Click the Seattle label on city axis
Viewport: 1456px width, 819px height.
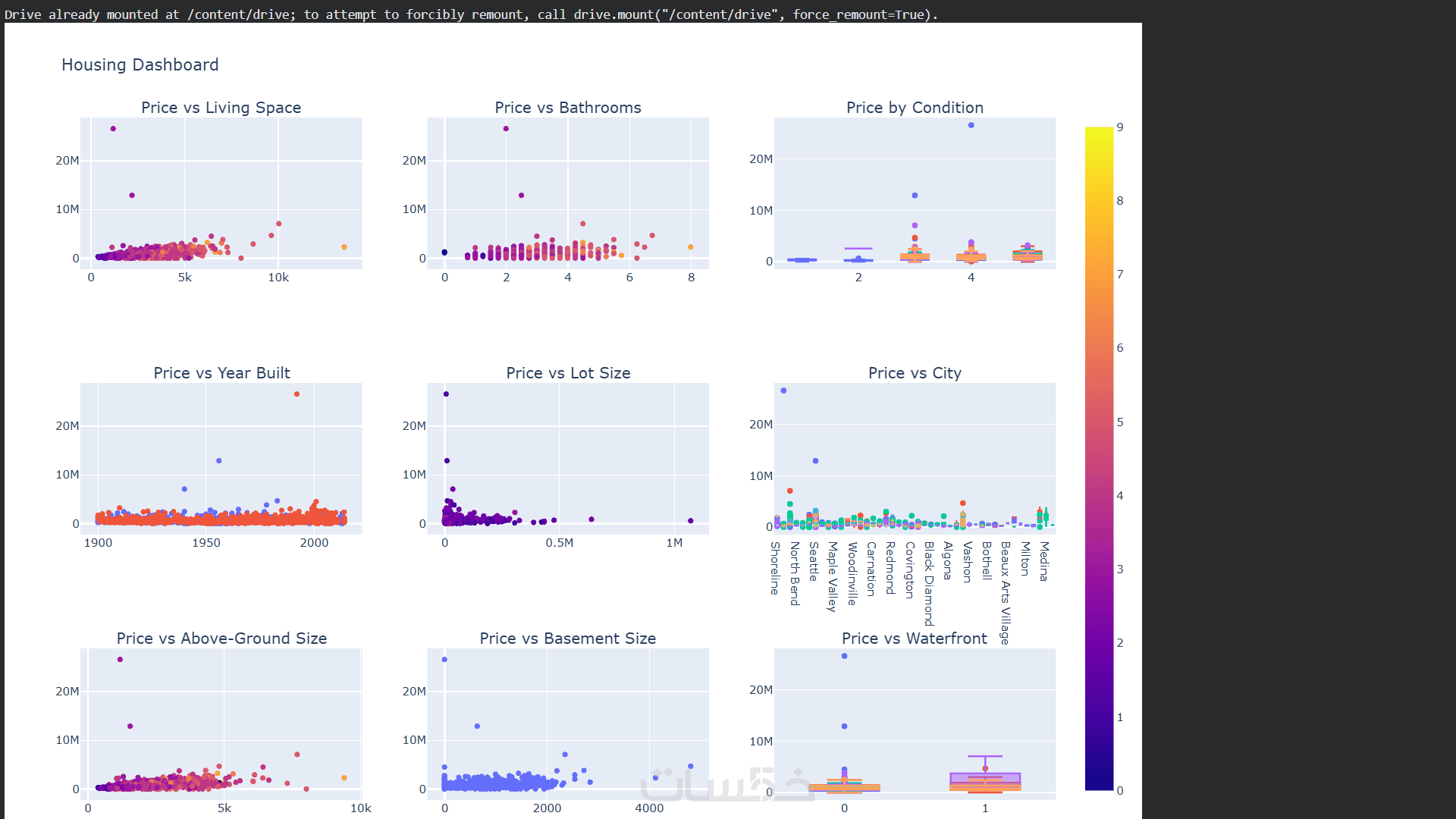[x=813, y=561]
